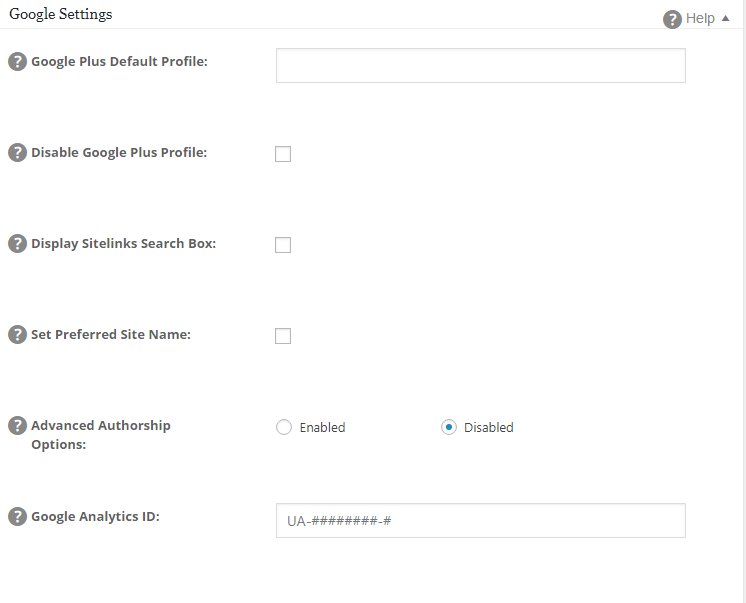Click help icon beside Disable Google Plus Profile
The width and height of the screenshot is (746, 603).
point(17,153)
